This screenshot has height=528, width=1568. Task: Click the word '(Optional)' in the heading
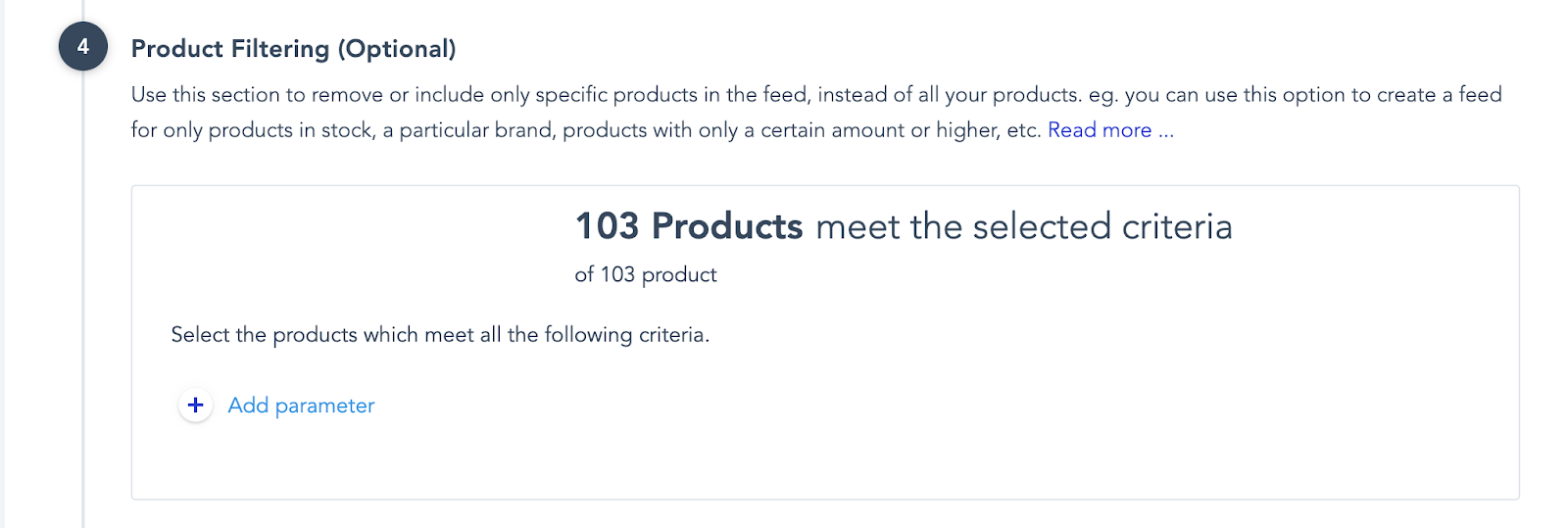(397, 49)
